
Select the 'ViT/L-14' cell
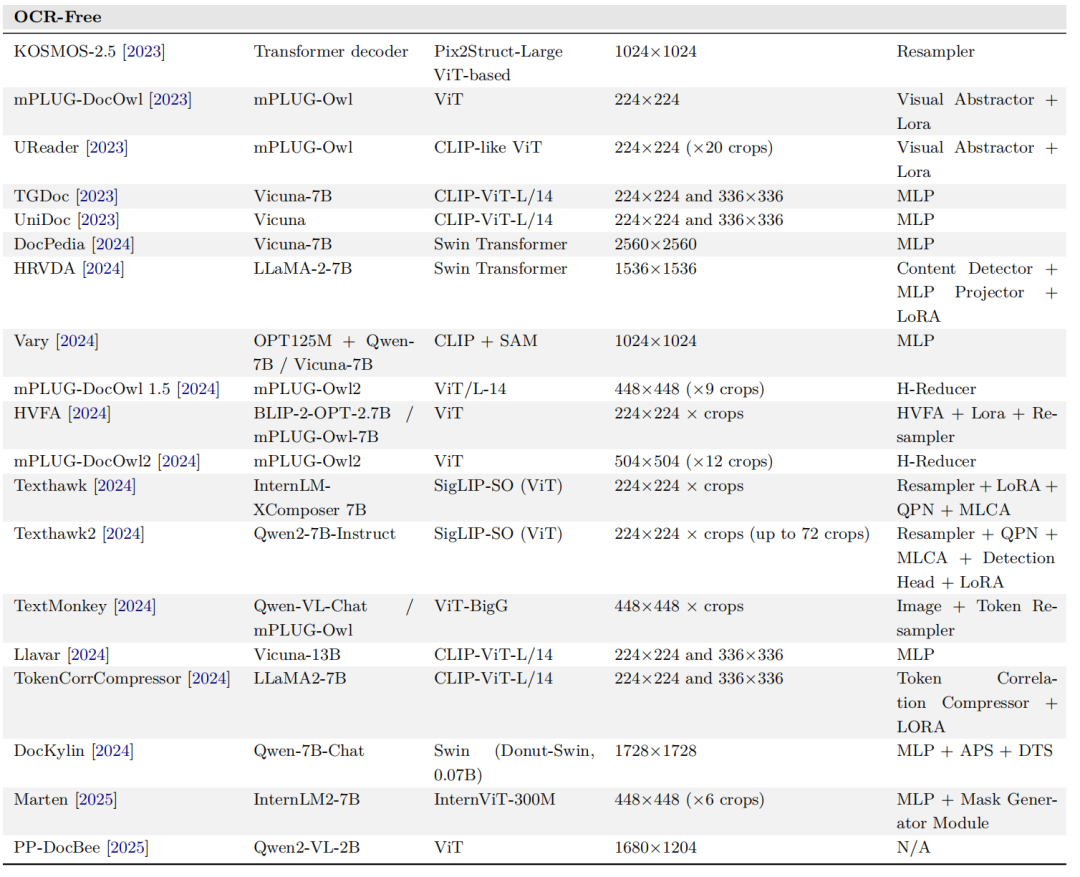pyautogui.click(x=470, y=389)
